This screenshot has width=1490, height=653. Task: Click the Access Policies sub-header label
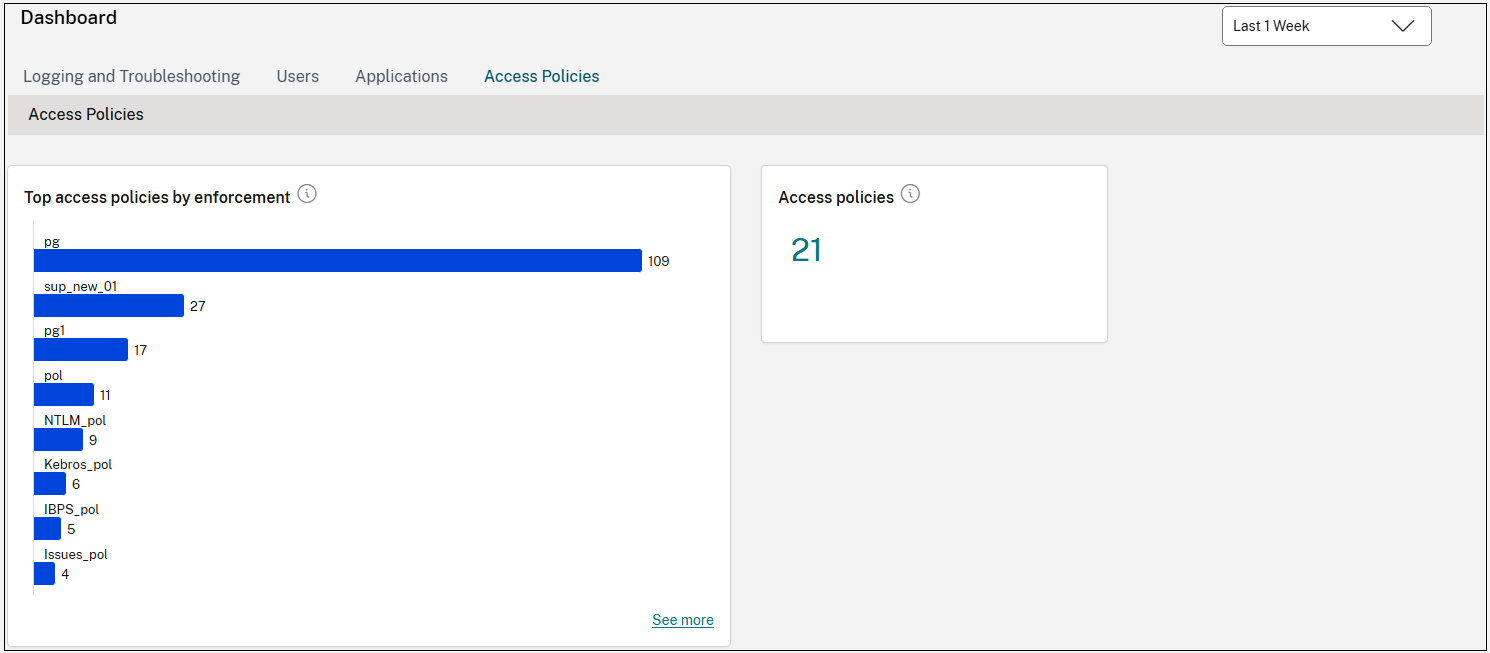coord(86,115)
